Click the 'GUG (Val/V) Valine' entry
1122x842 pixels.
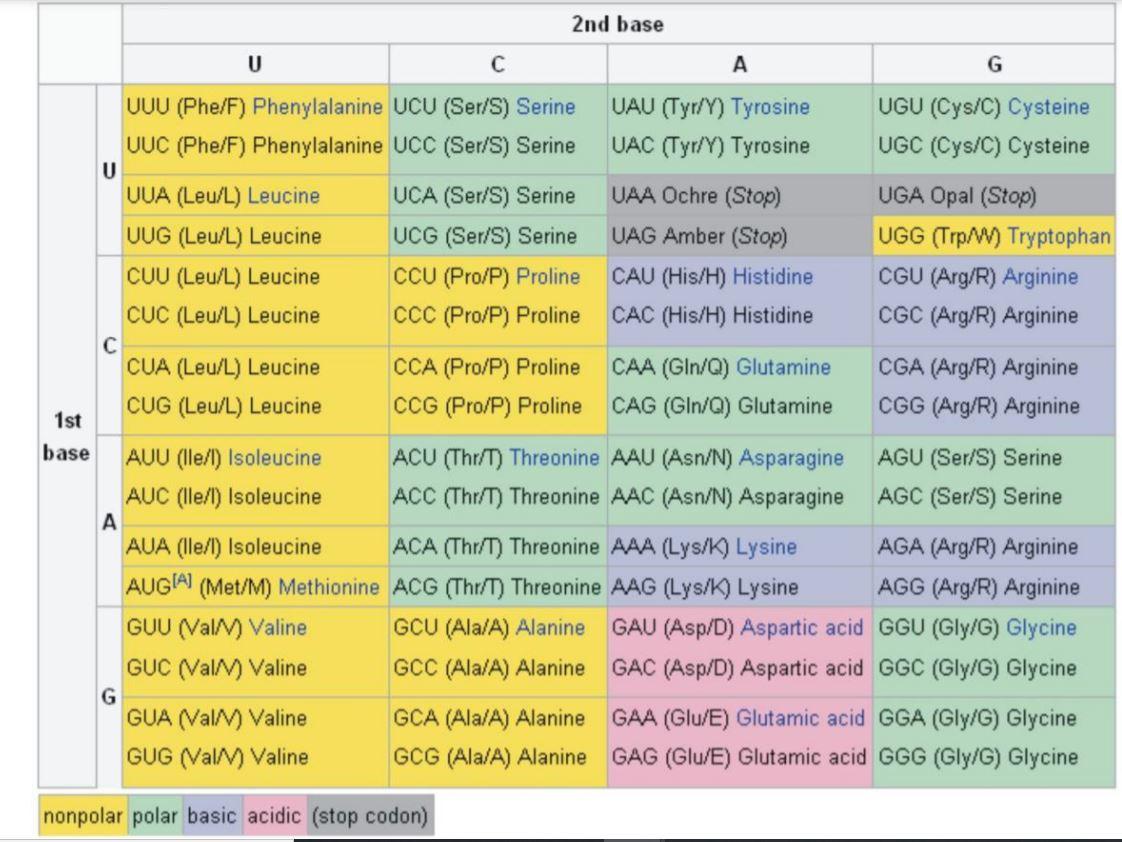[x=218, y=757]
